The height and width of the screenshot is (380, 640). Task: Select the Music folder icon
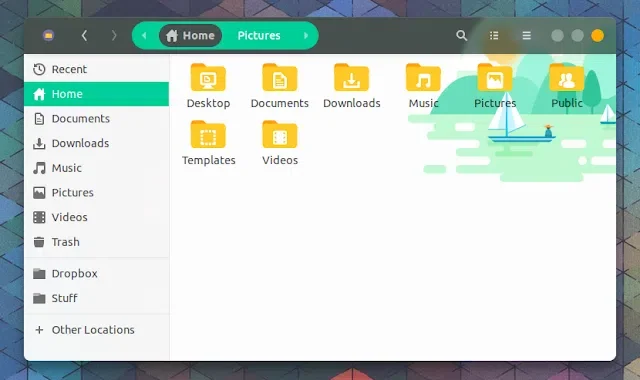coord(423,78)
